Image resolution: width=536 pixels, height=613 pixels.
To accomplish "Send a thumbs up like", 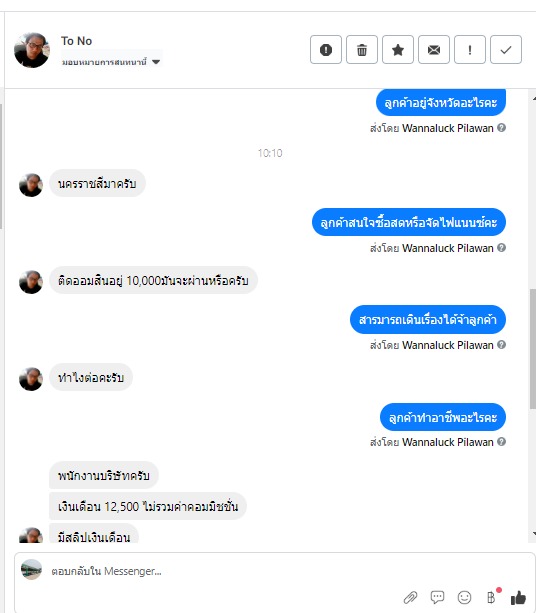I will coord(518,597).
